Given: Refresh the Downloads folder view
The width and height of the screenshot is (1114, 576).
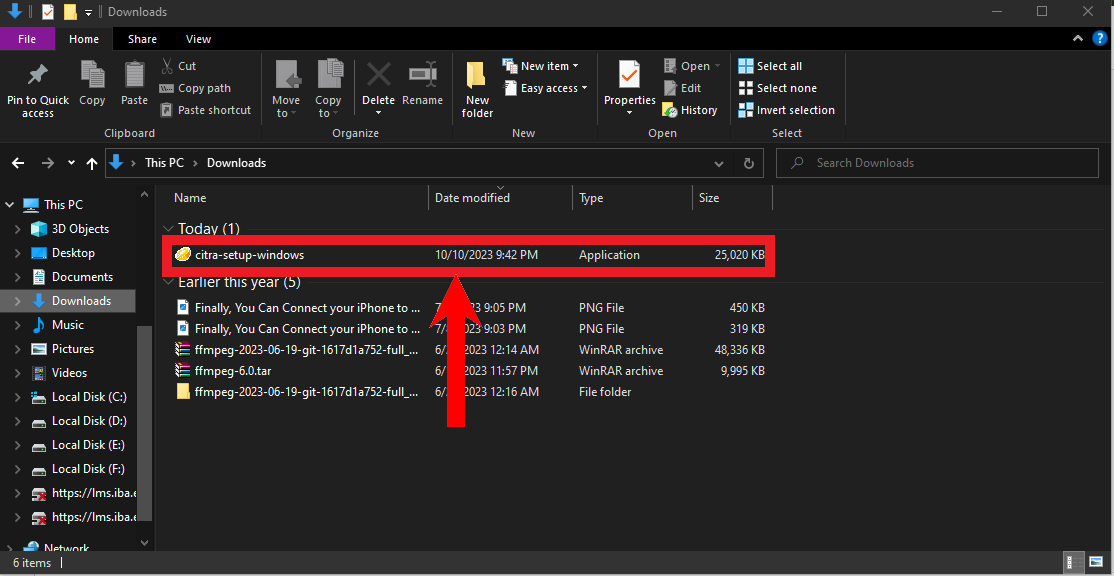Looking at the screenshot, I should click(748, 163).
